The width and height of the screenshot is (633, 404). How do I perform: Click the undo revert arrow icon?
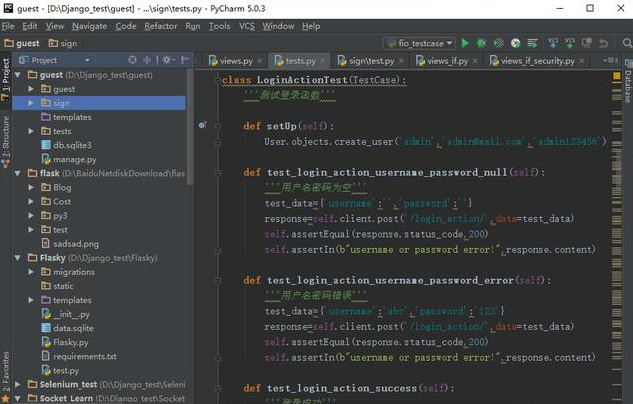(x=604, y=43)
